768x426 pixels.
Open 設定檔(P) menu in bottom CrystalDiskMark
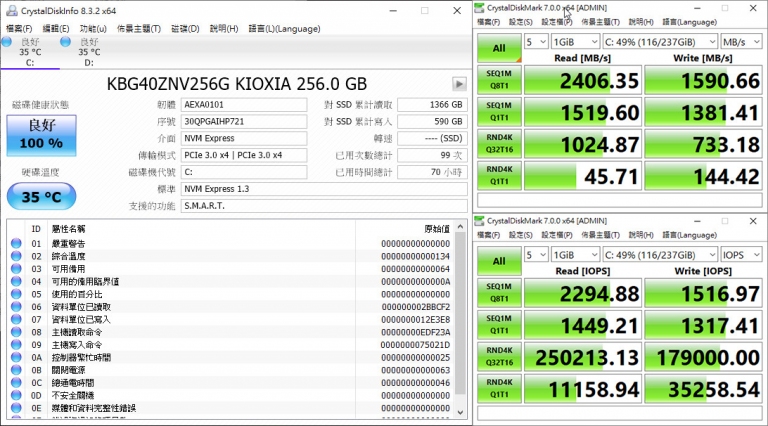pyautogui.click(x=556, y=235)
